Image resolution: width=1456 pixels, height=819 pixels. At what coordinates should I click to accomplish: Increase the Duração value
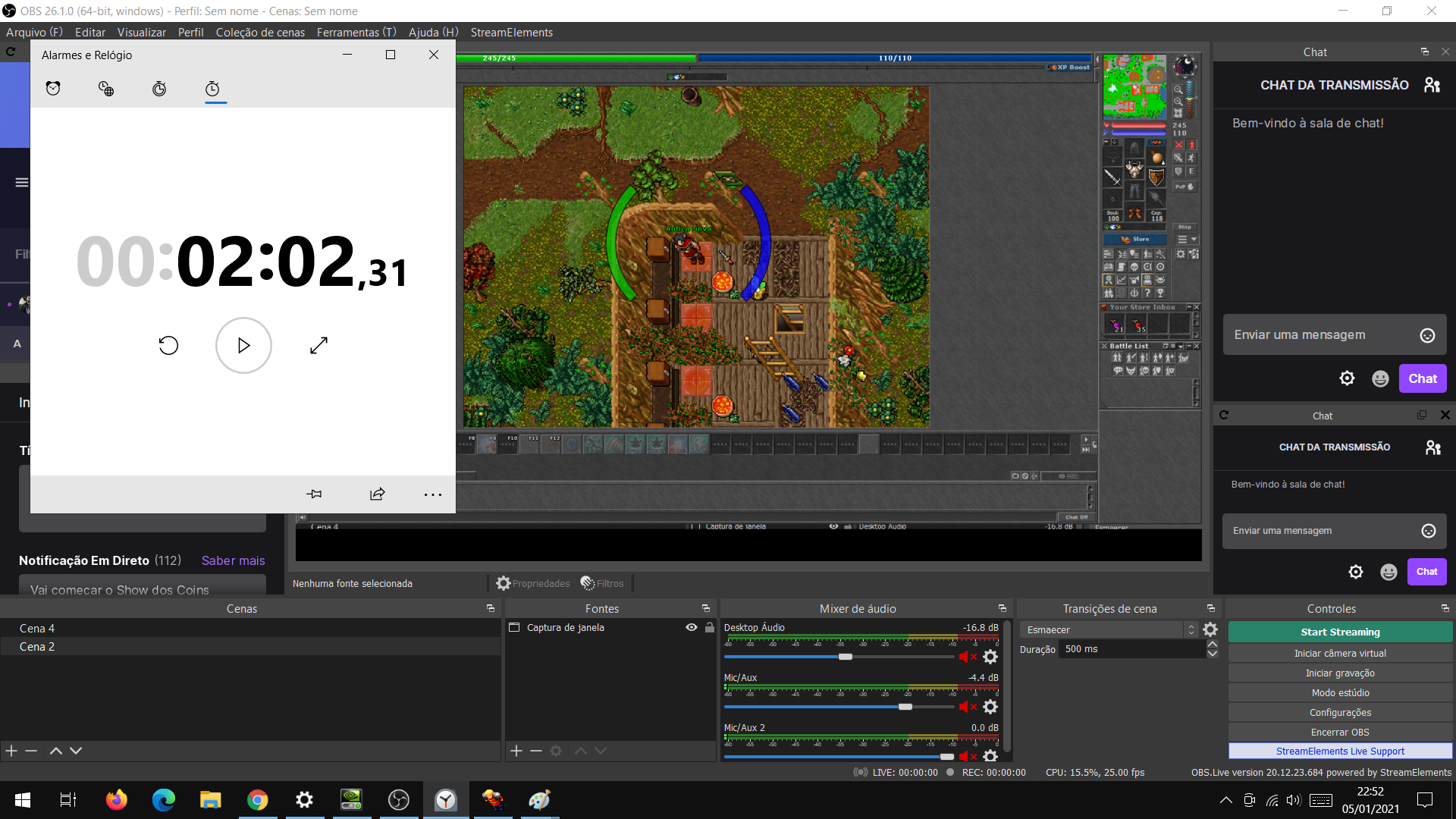[x=1212, y=644]
